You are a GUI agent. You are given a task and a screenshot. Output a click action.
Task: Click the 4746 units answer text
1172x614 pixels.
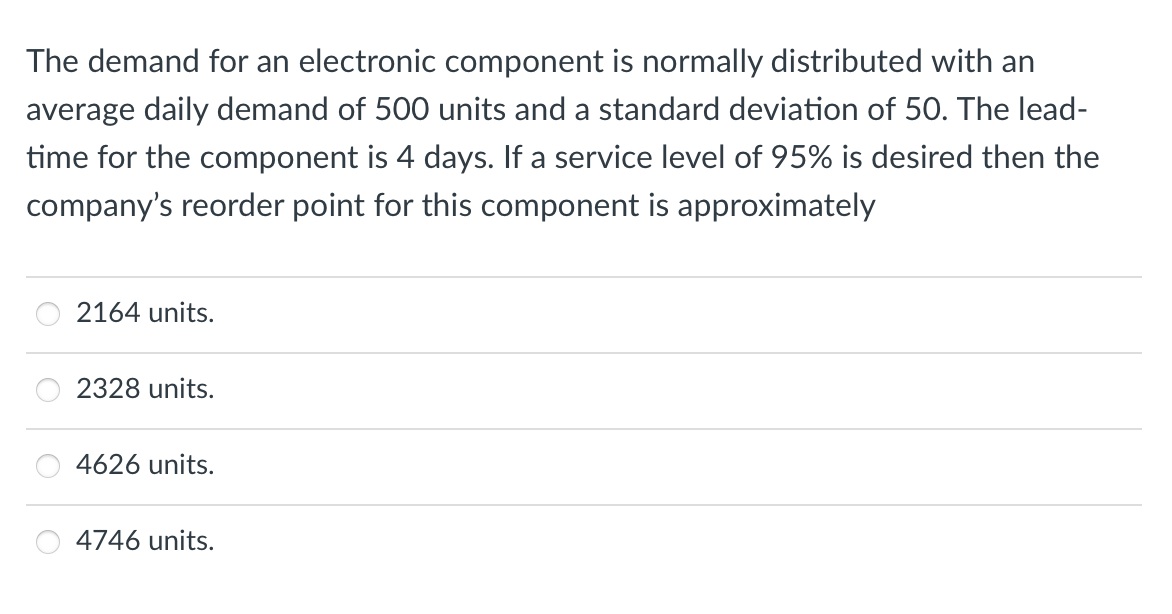pyautogui.click(x=144, y=541)
